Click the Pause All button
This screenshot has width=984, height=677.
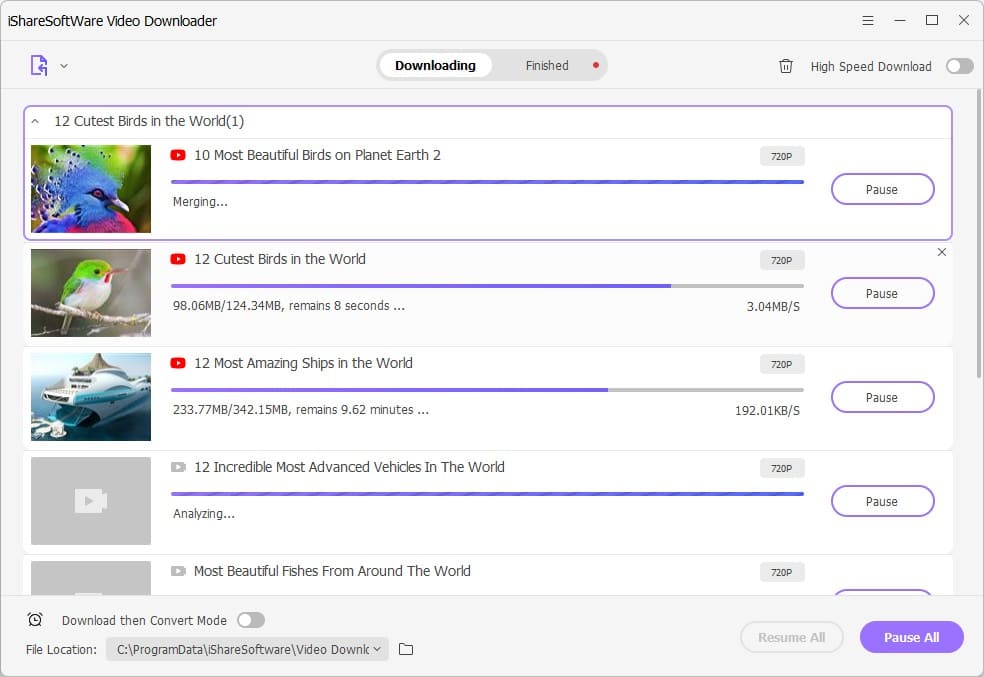click(x=911, y=637)
